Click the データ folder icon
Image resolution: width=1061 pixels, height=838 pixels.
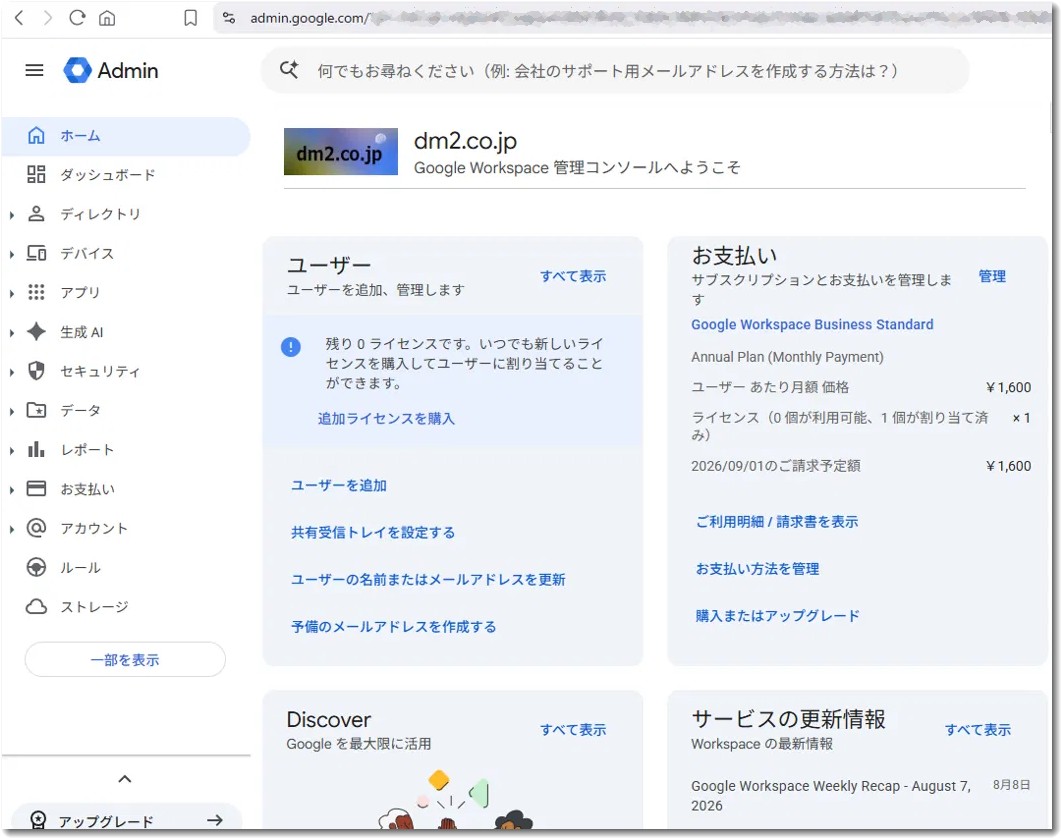click(36, 410)
